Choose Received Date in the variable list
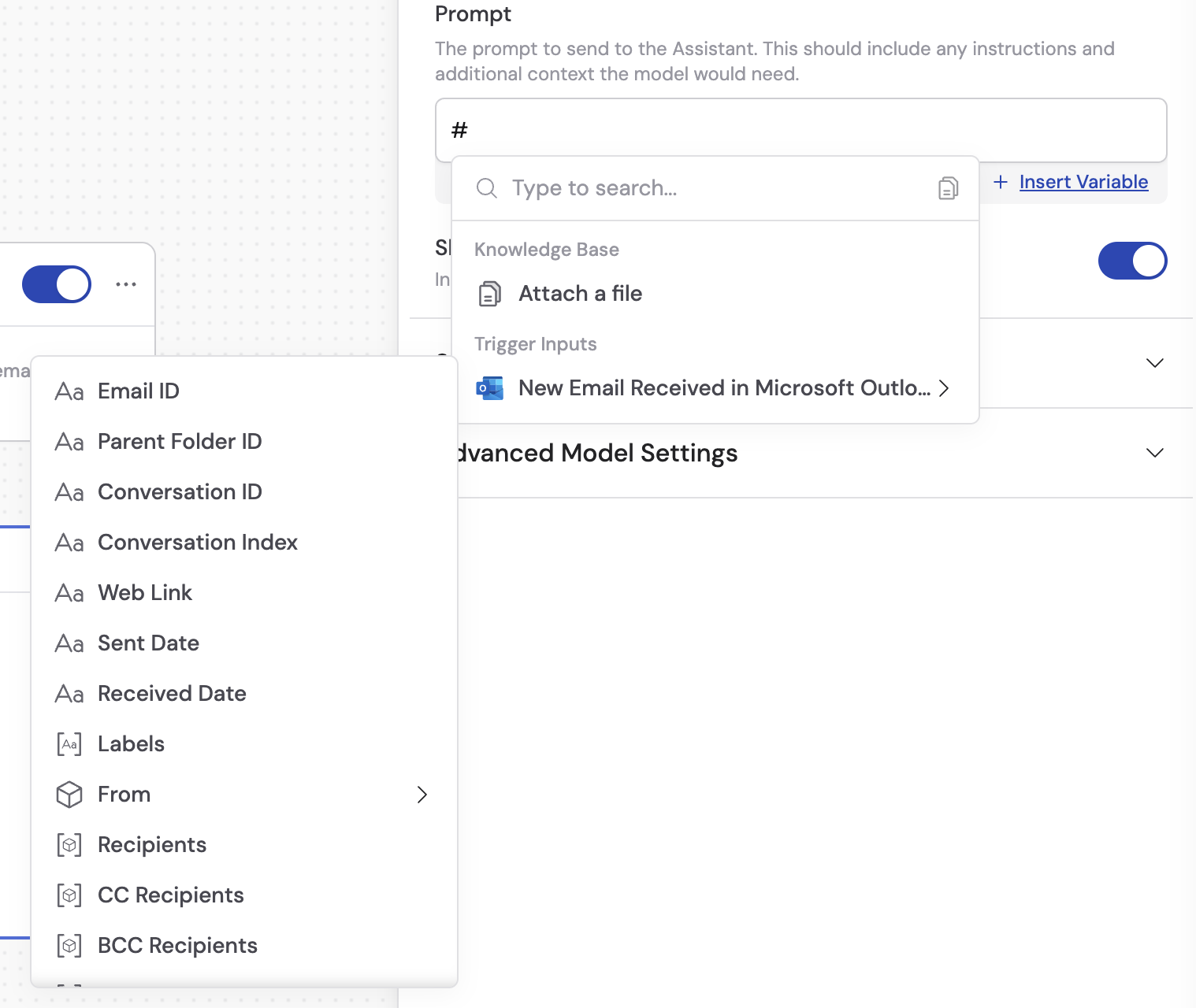Screen dimensions: 1196x1008 tap(172, 693)
